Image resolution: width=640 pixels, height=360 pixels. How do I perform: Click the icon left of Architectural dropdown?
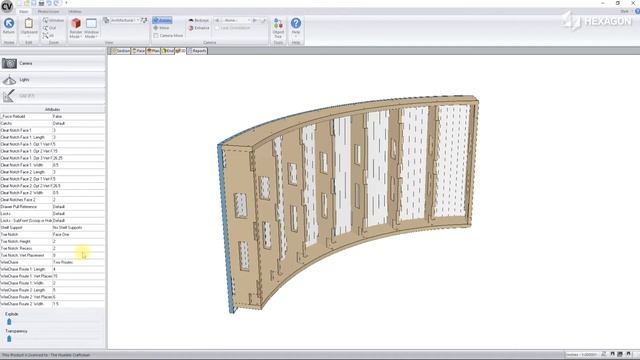point(106,20)
